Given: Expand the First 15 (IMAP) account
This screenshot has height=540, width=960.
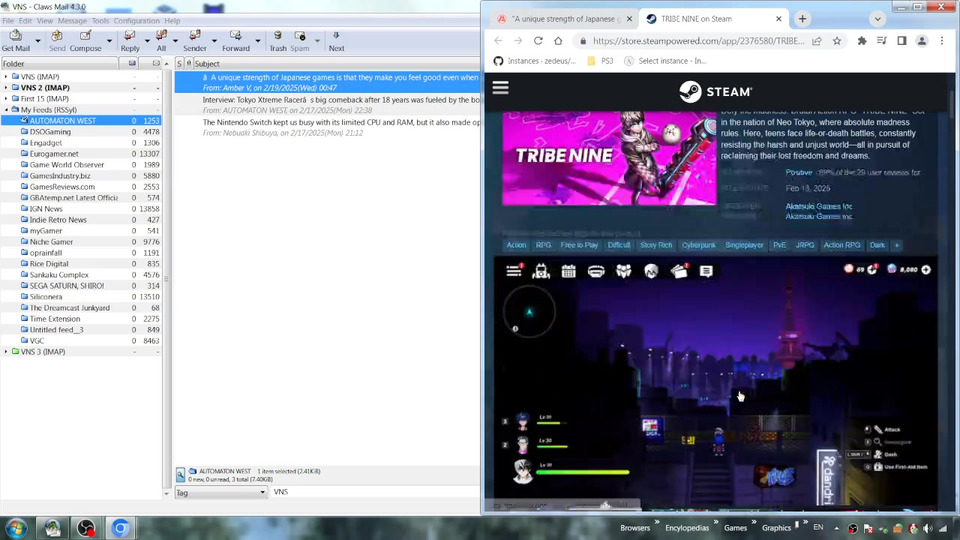Looking at the screenshot, I should 6,99.
